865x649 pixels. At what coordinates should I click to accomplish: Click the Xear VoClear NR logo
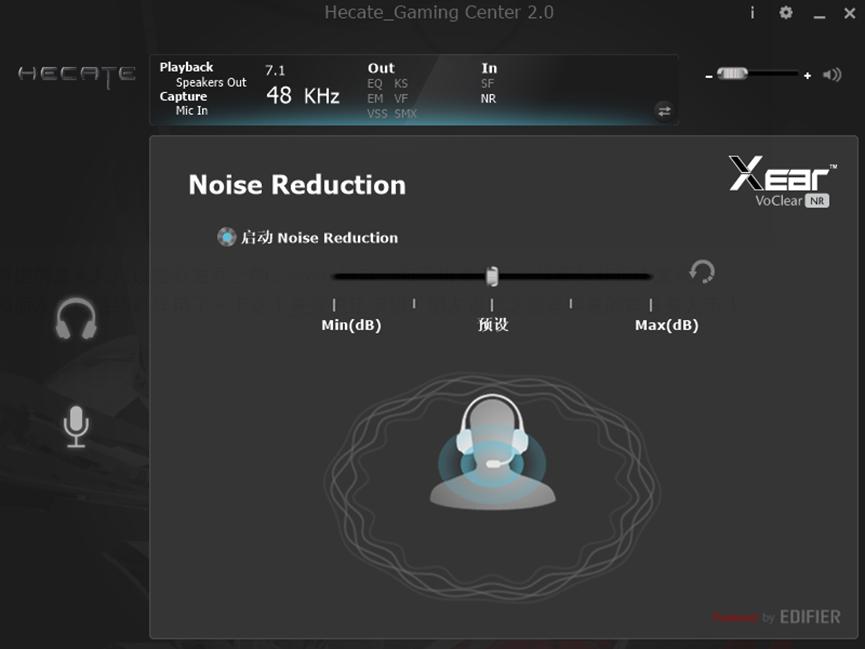click(x=782, y=182)
